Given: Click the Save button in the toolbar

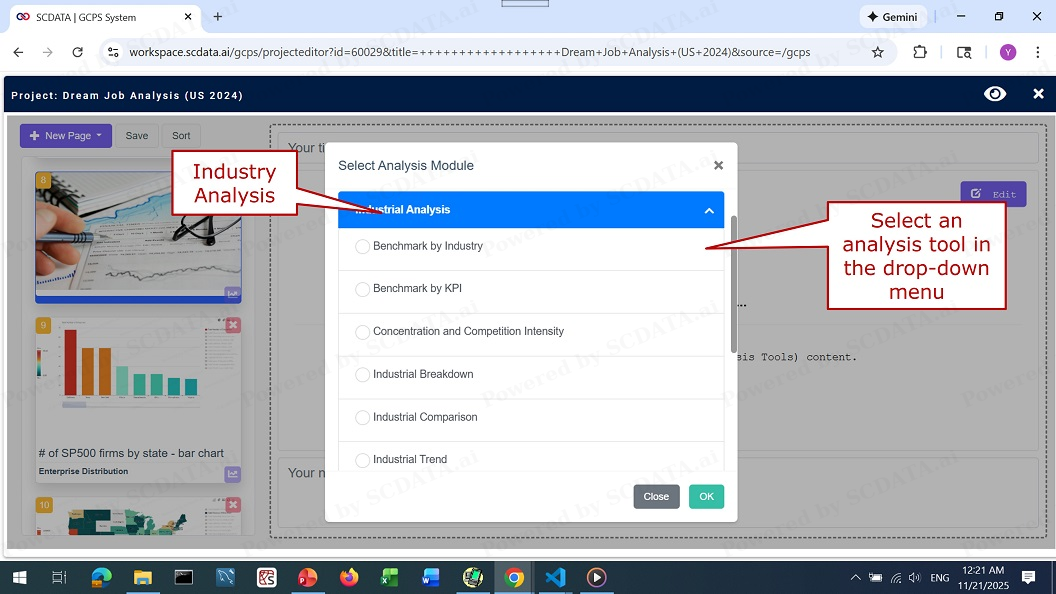Looking at the screenshot, I should [x=137, y=136].
